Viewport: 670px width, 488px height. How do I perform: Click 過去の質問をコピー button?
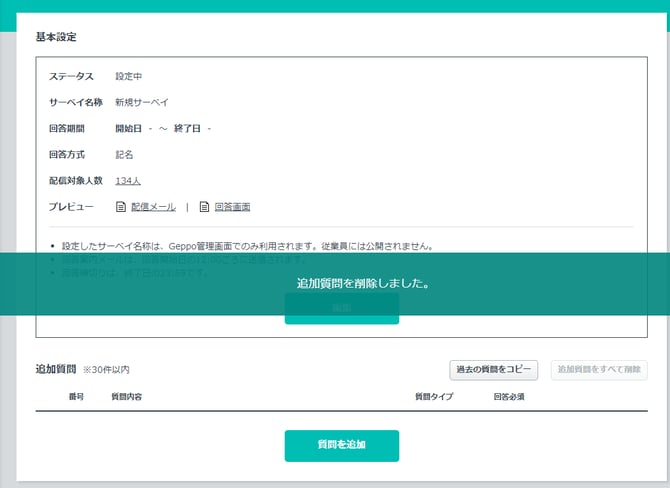click(494, 370)
